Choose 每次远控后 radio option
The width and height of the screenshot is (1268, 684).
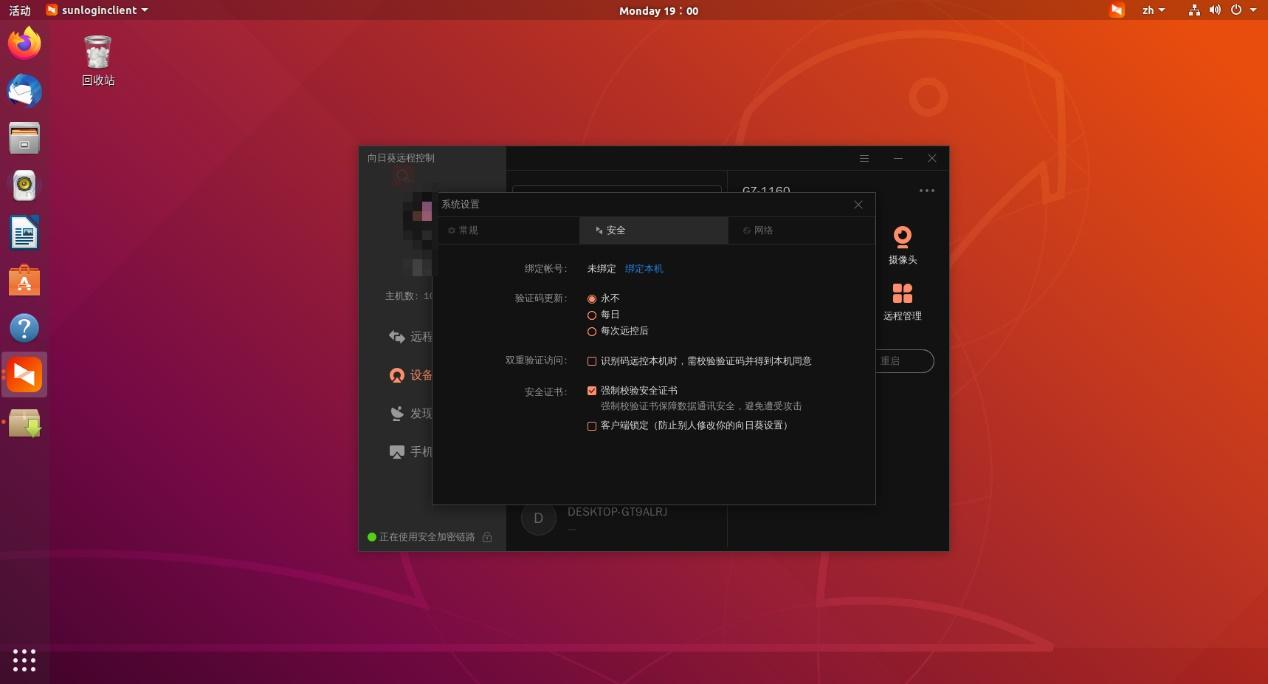[592, 331]
